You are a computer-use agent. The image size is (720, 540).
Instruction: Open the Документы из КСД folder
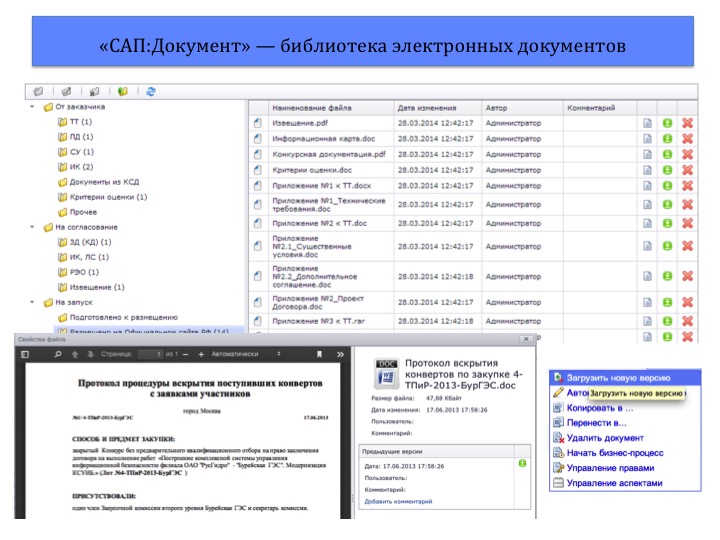tap(98, 182)
